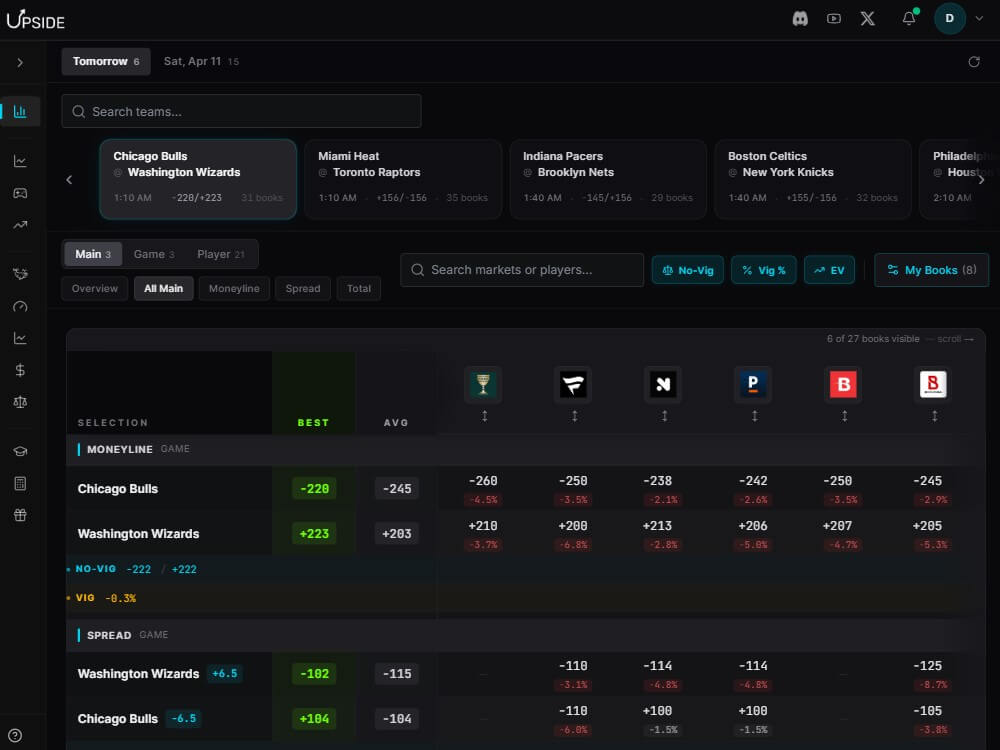Expand the sidebar with the arrow chevron
Viewport: 1000px width, 750px height.
pyautogui.click(x=20, y=62)
